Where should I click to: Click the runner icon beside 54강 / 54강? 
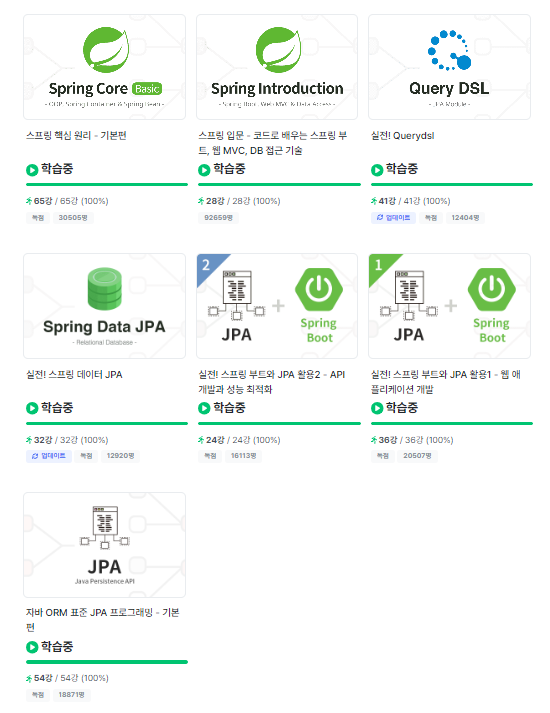coord(29,678)
